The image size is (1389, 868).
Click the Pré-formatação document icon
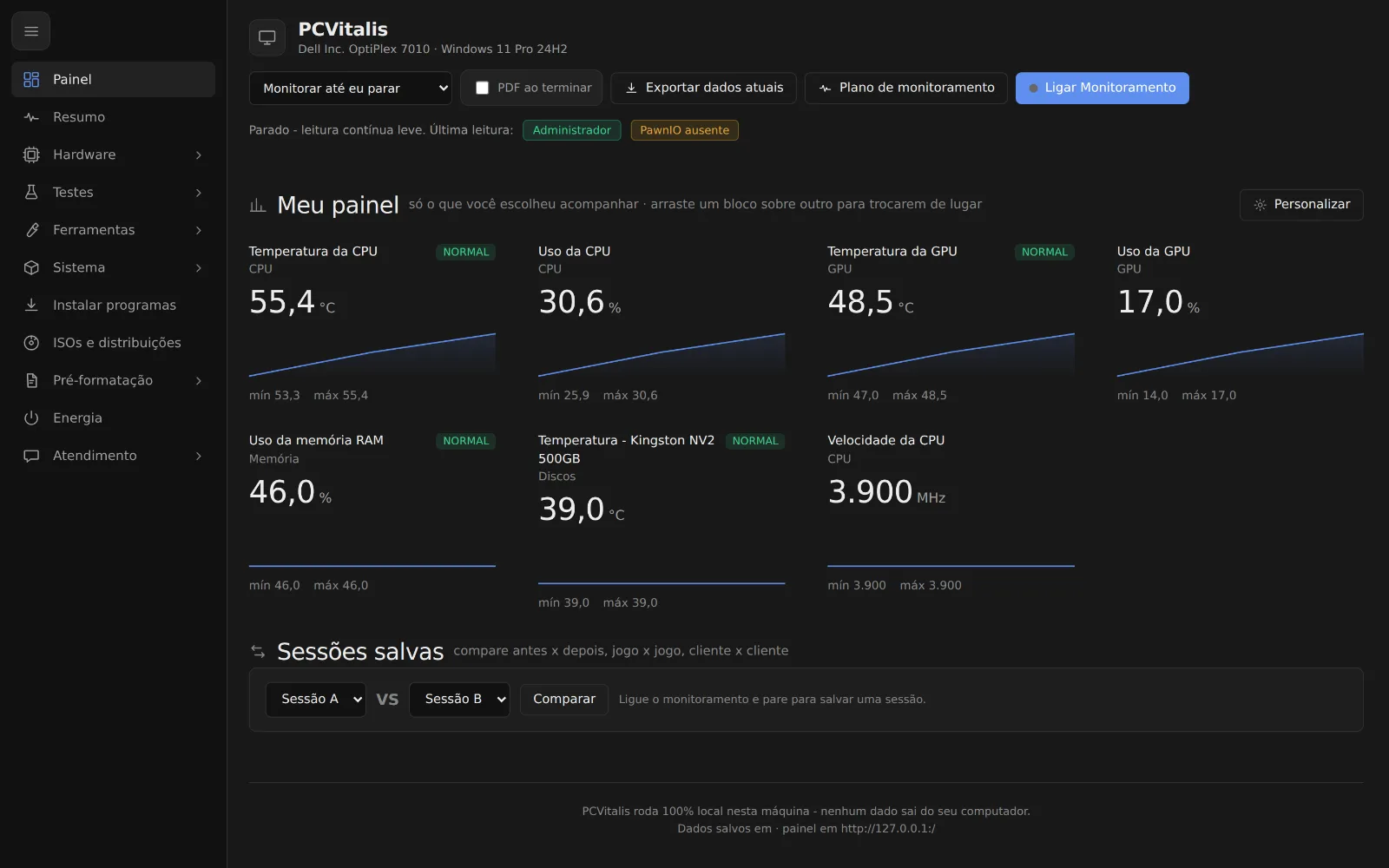point(31,380)
